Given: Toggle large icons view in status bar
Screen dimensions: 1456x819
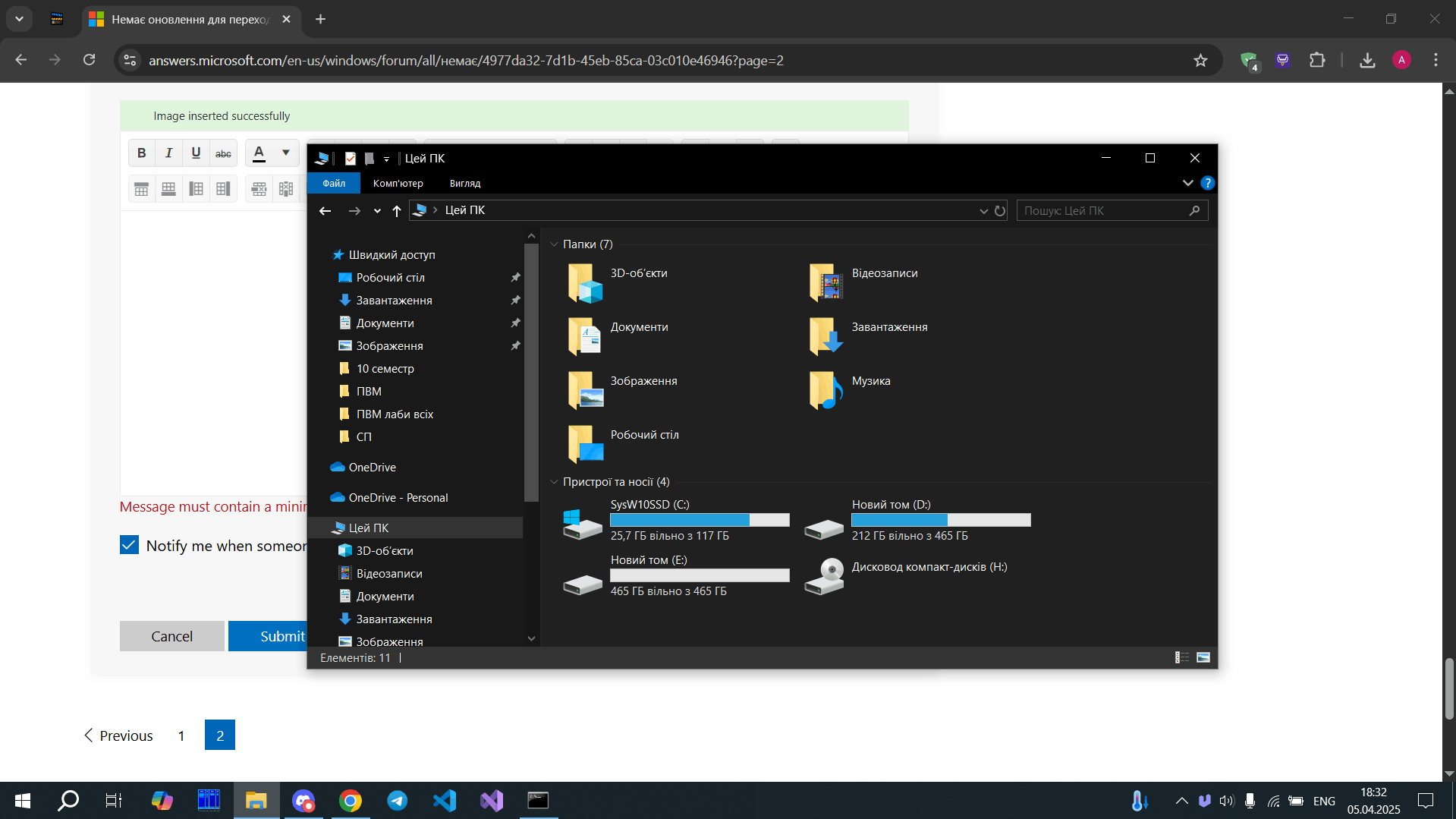Looking at the screenshot, I should click(x=1203, y=657).
